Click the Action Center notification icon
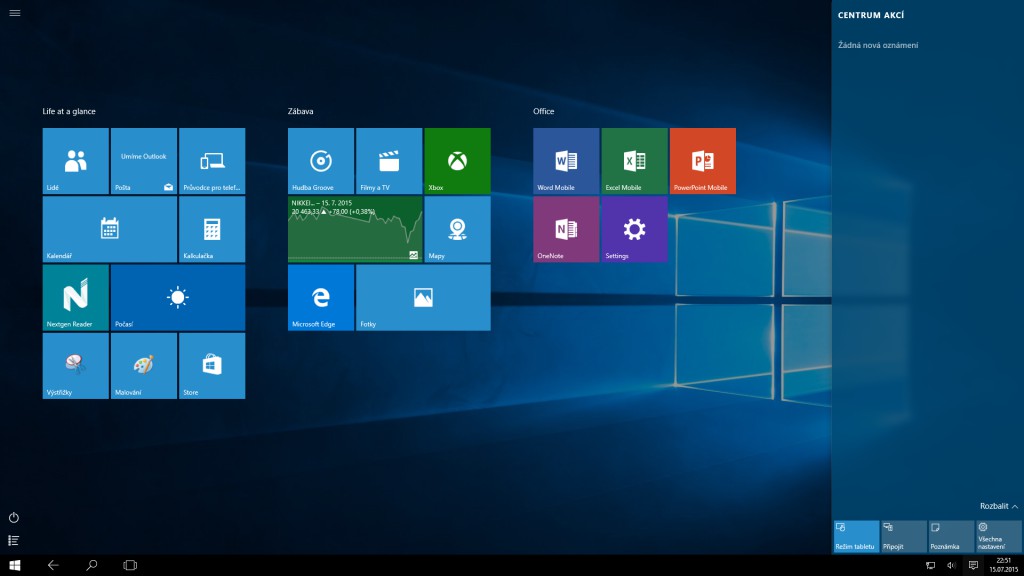 coord(973,566)
